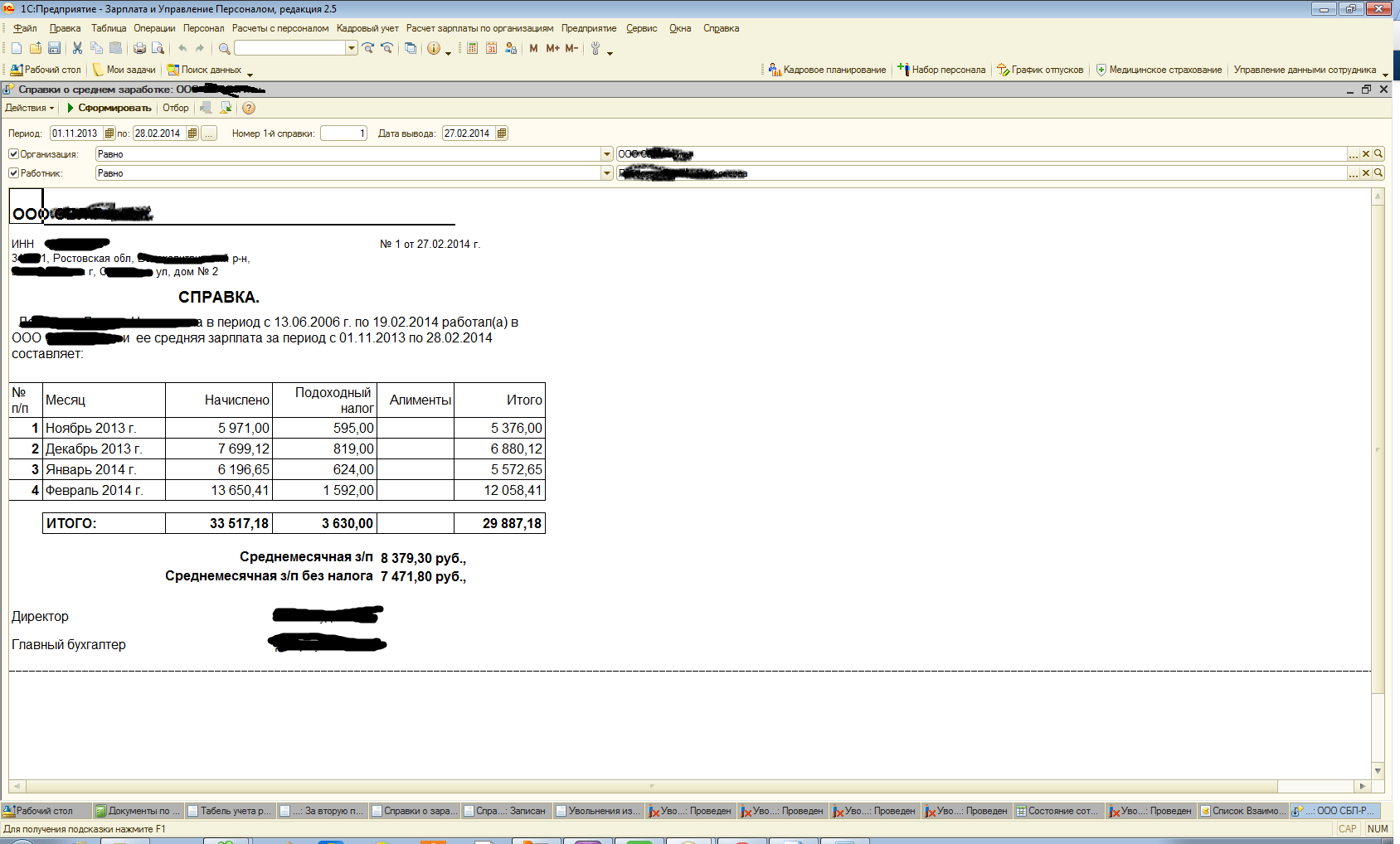Viewport: 1400px width, 844px height.
Task: Click the Find next icon
Action: tap(368, 48)
